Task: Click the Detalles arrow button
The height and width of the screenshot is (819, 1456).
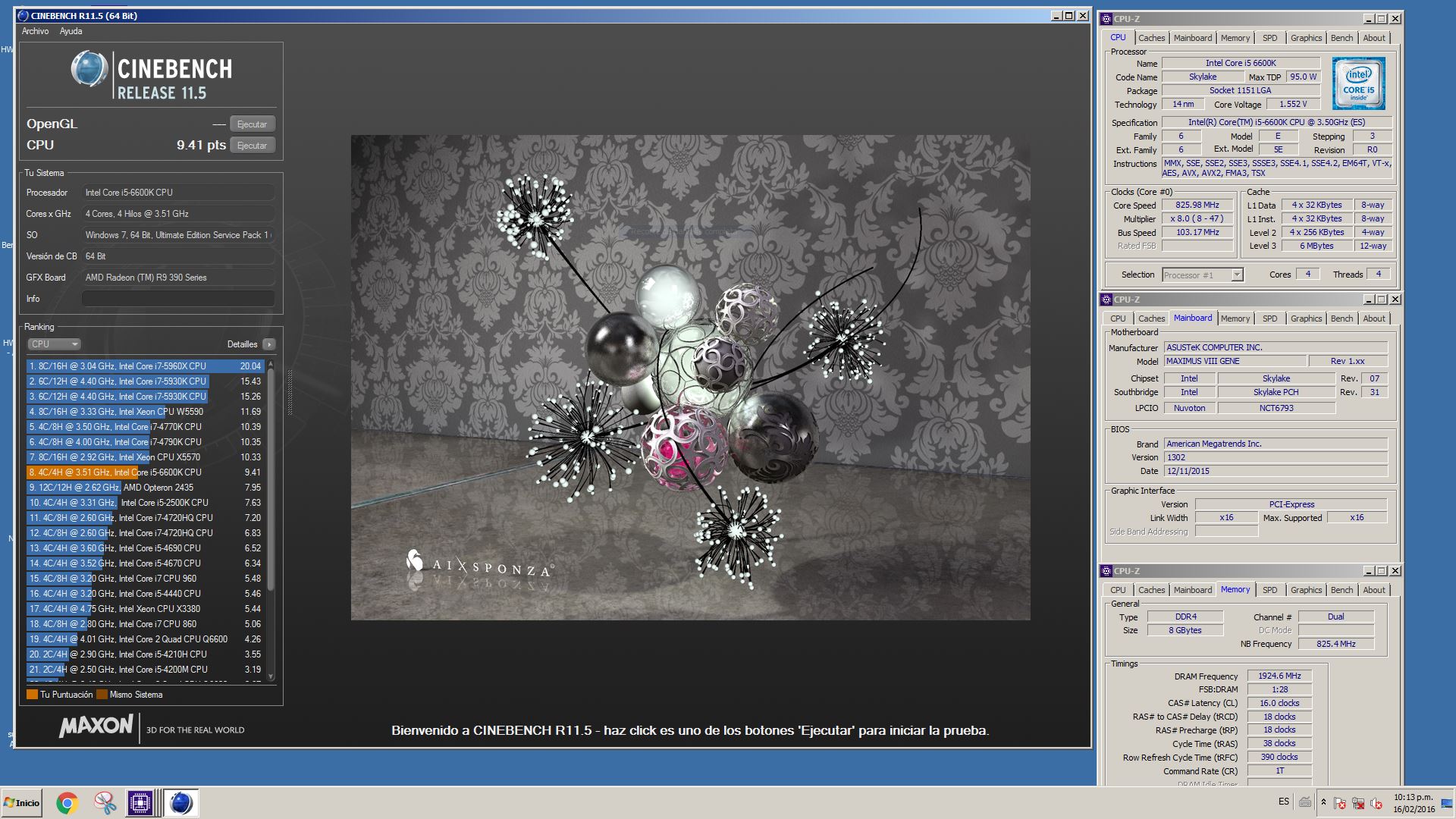Action: tap(269, 344)
